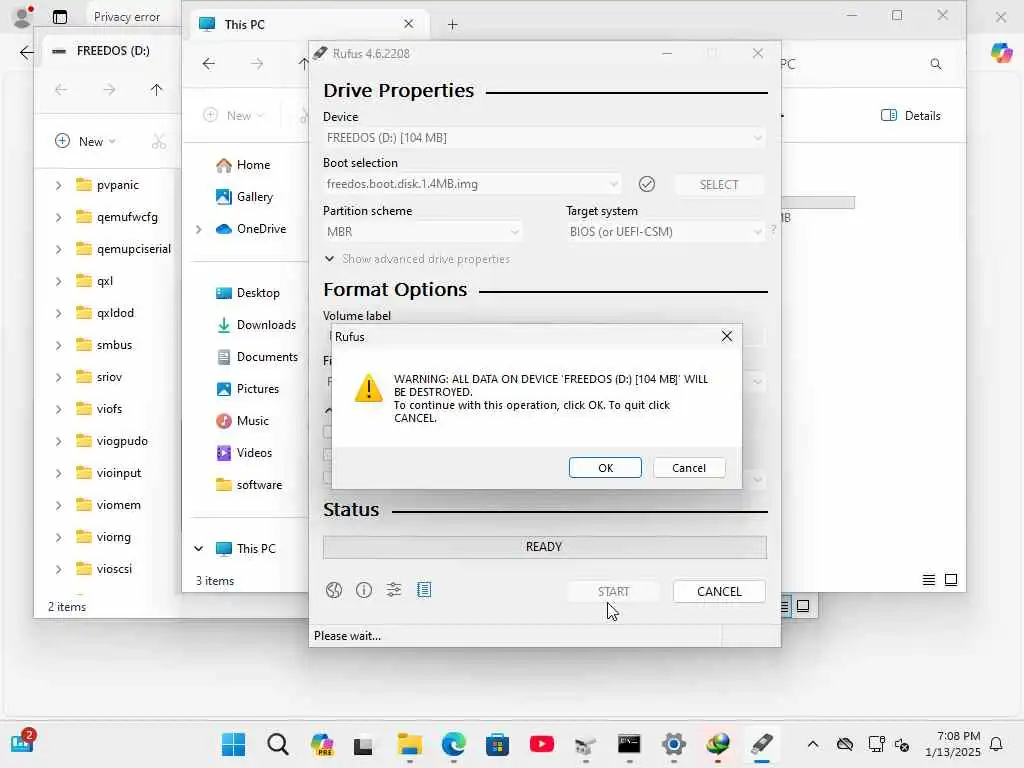Viewport: 1024px width, 768px height.
Task: Click the Privacy error browser tab
Action: tap(127, 17)
